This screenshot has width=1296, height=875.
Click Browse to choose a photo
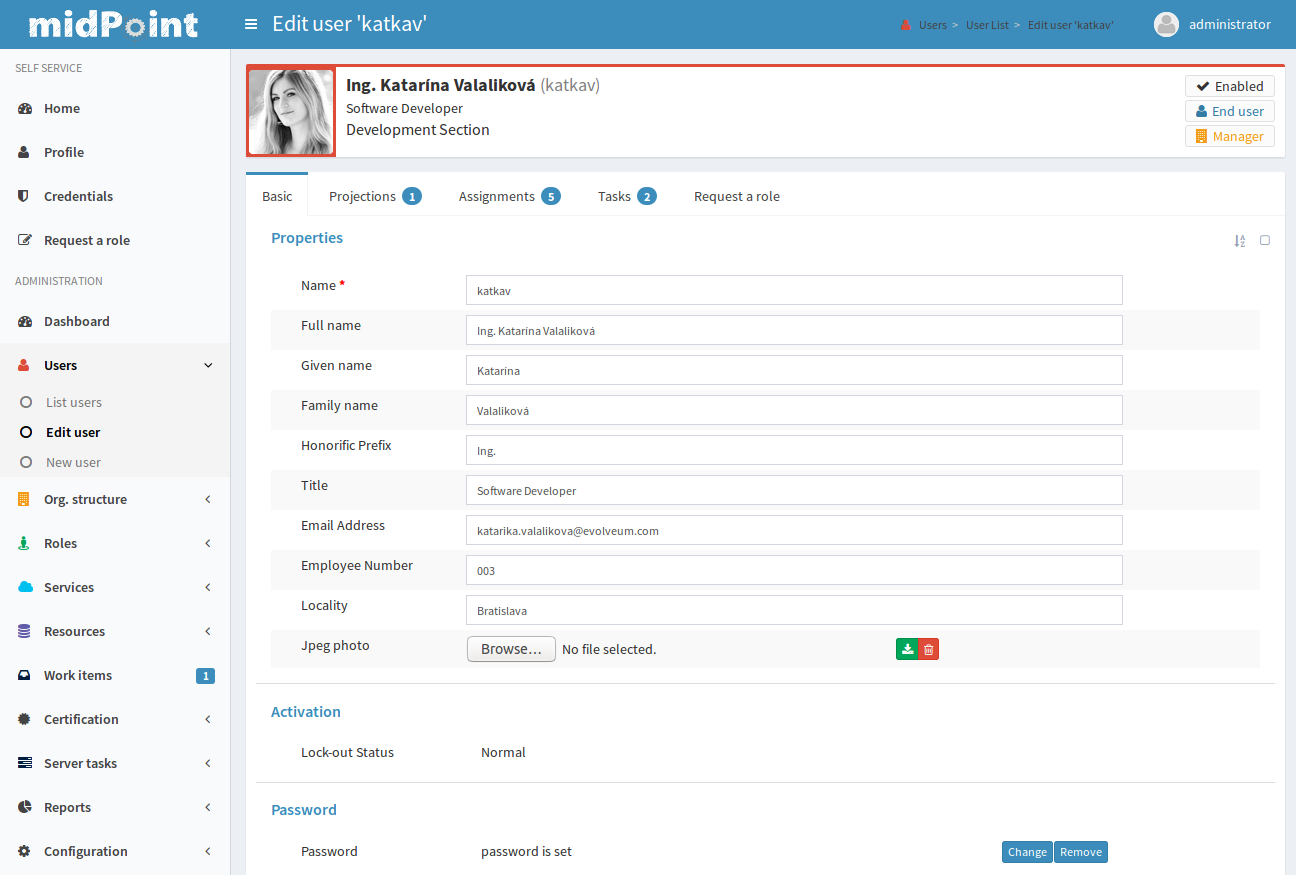[x=511, y=650]
